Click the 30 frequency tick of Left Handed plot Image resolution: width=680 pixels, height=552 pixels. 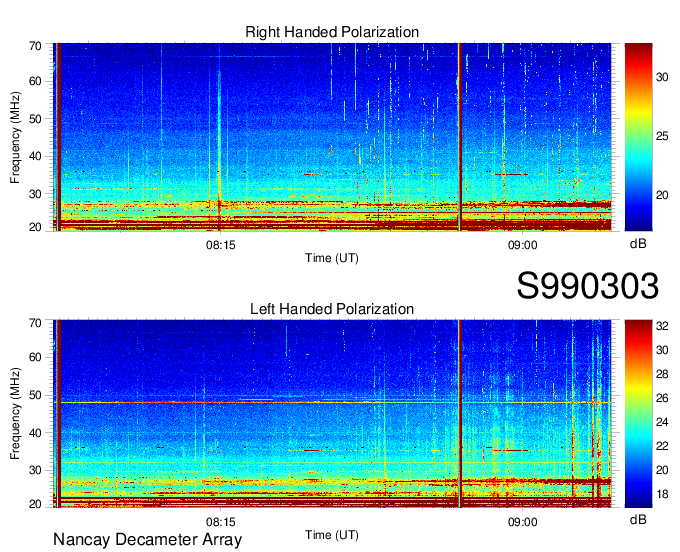coord(35,470)
